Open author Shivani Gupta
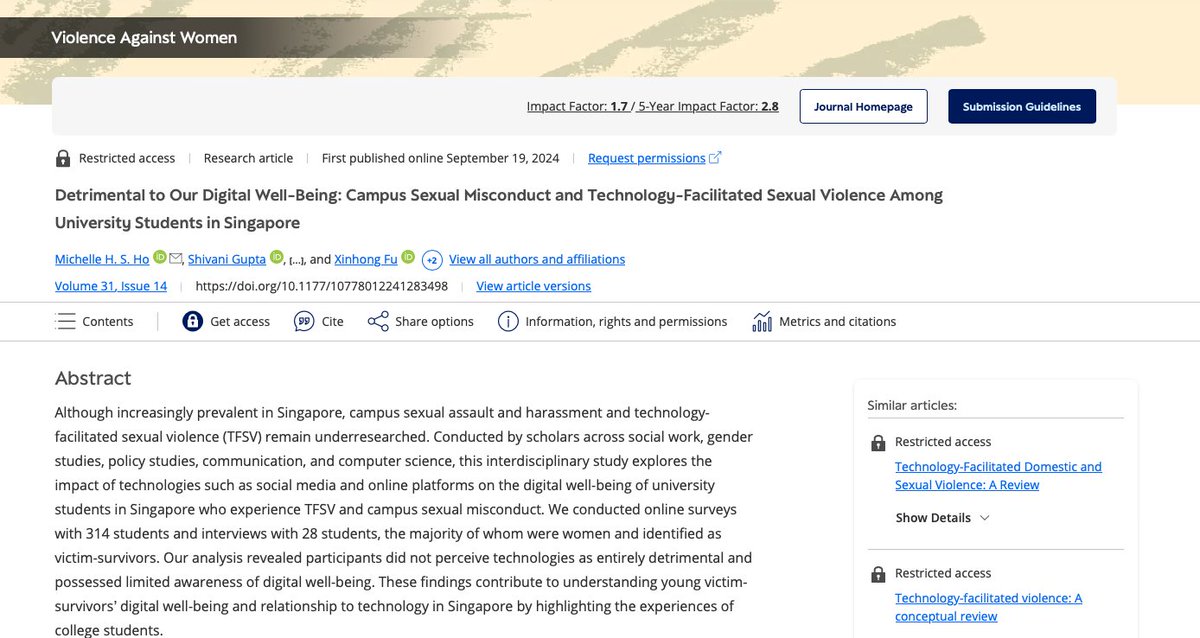Image resolution: width=1200 pixels, height=638 pixels. coord(227,259)
